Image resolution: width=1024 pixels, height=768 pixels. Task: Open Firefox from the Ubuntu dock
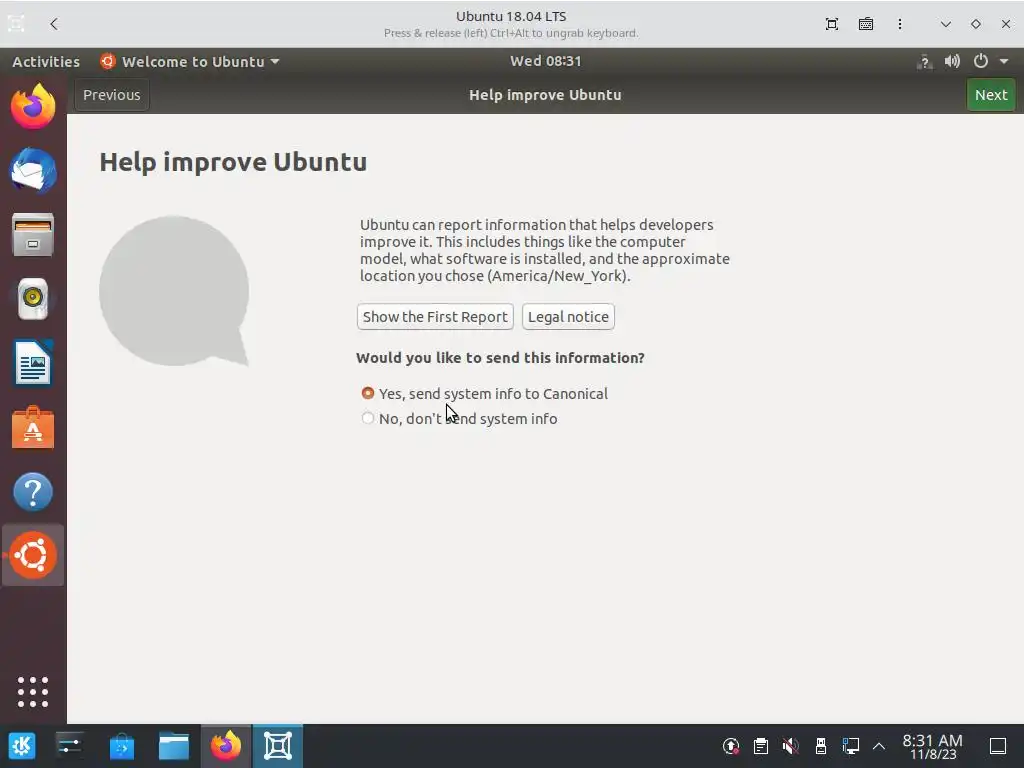click(x=33, y=106)
